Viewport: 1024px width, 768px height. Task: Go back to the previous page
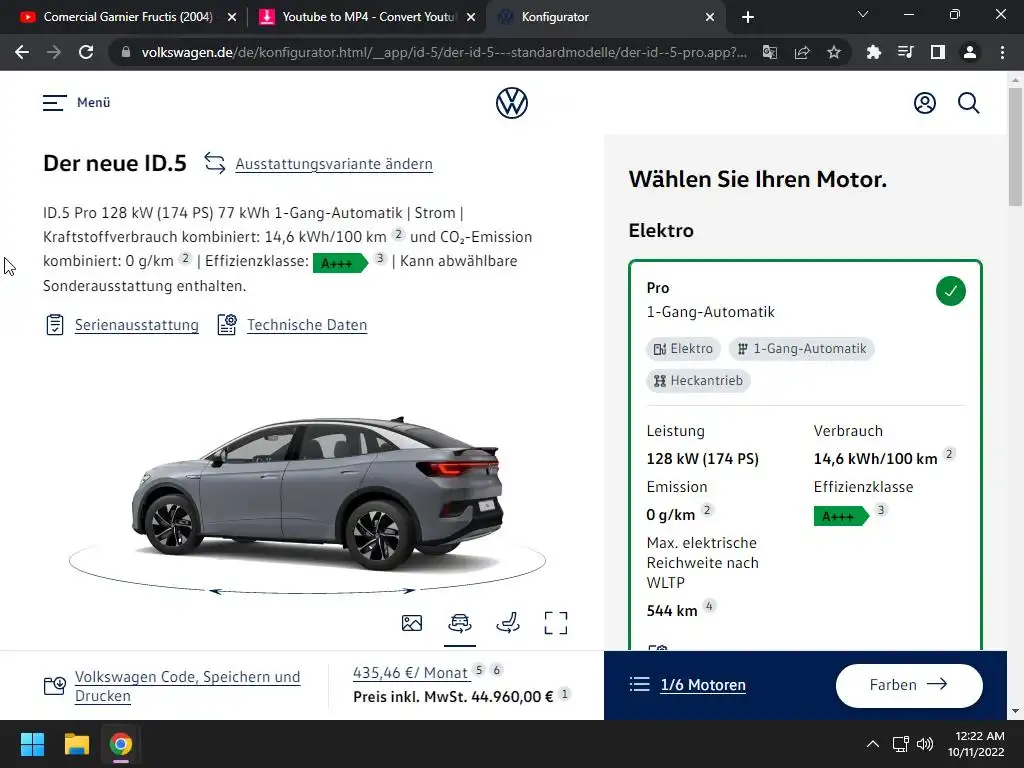22,52
